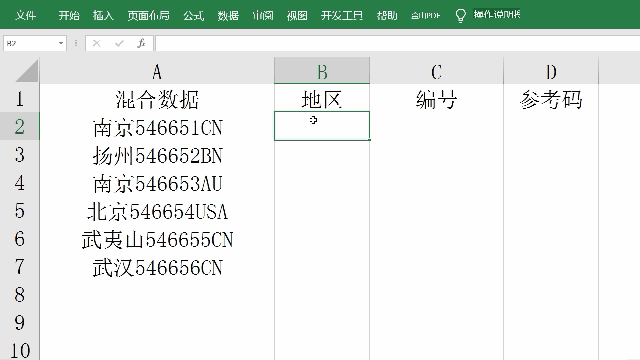This screenshot has width=640, height=360.
Task: Select row 5 header
Action: point(20,211)
